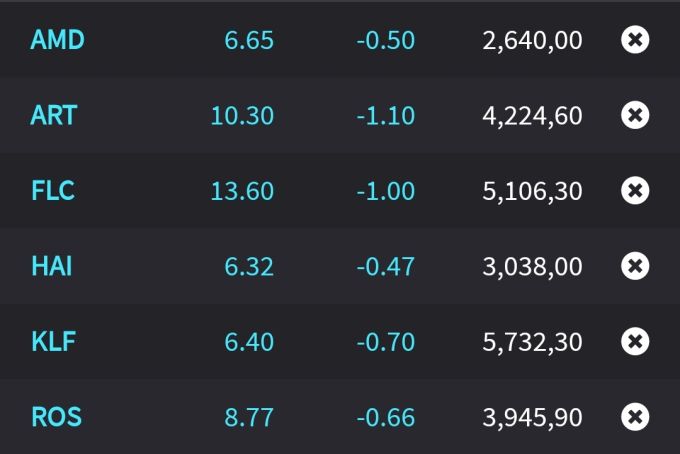Remove AMD from the watchlist
The height and width of the screenshot is (454, 680).
point(635,40)
